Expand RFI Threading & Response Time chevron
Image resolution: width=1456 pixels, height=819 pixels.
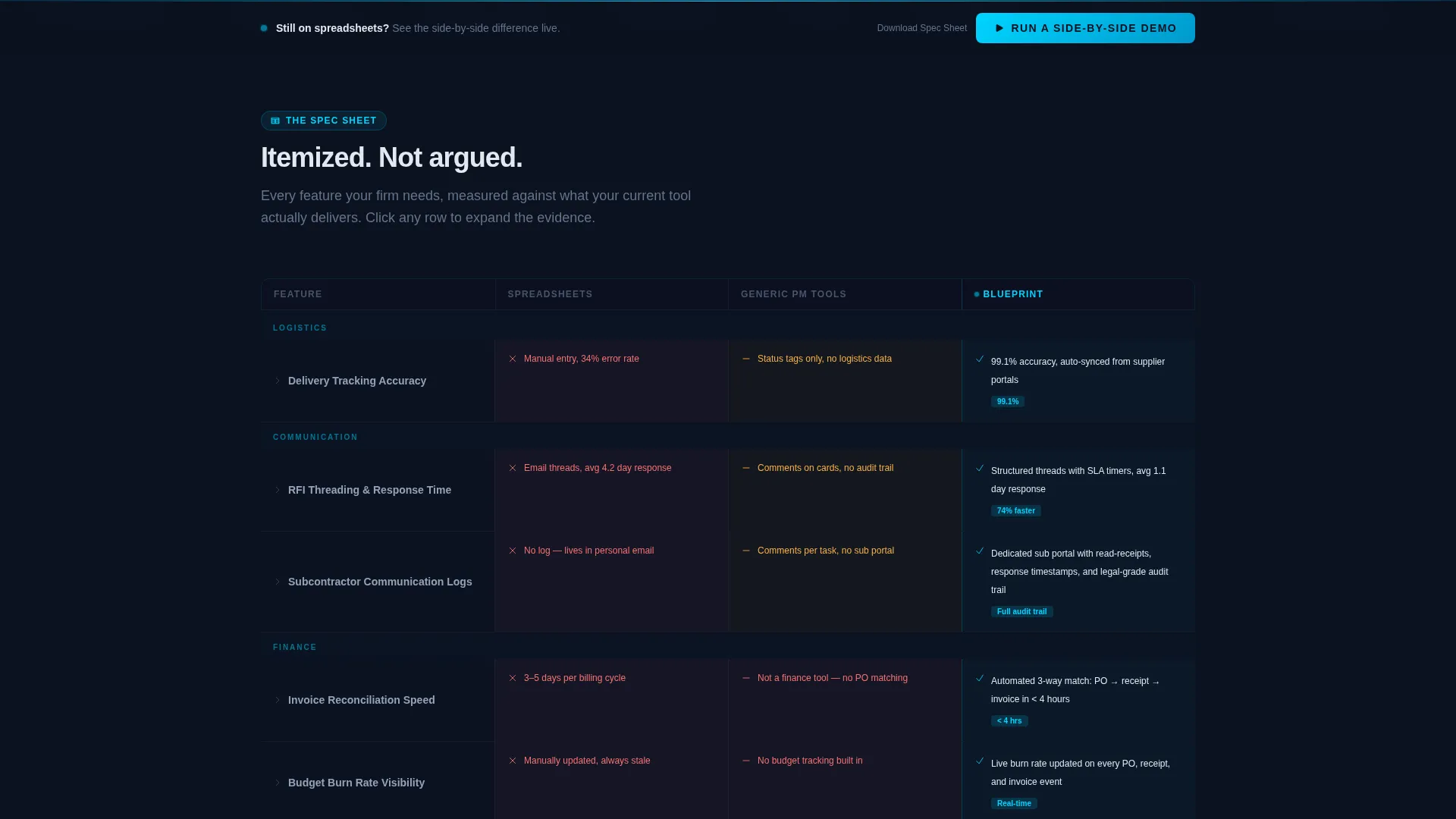278,490
